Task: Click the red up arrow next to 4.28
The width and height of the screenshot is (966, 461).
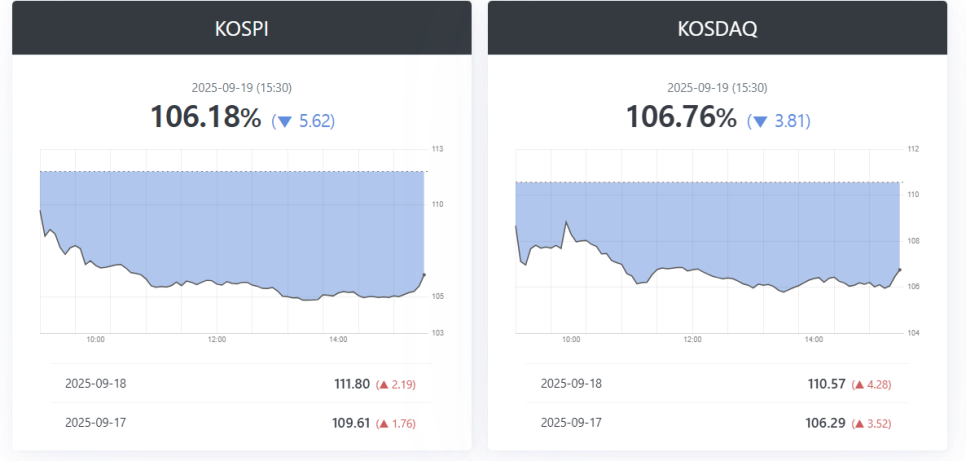Action: tap(859, 384)
